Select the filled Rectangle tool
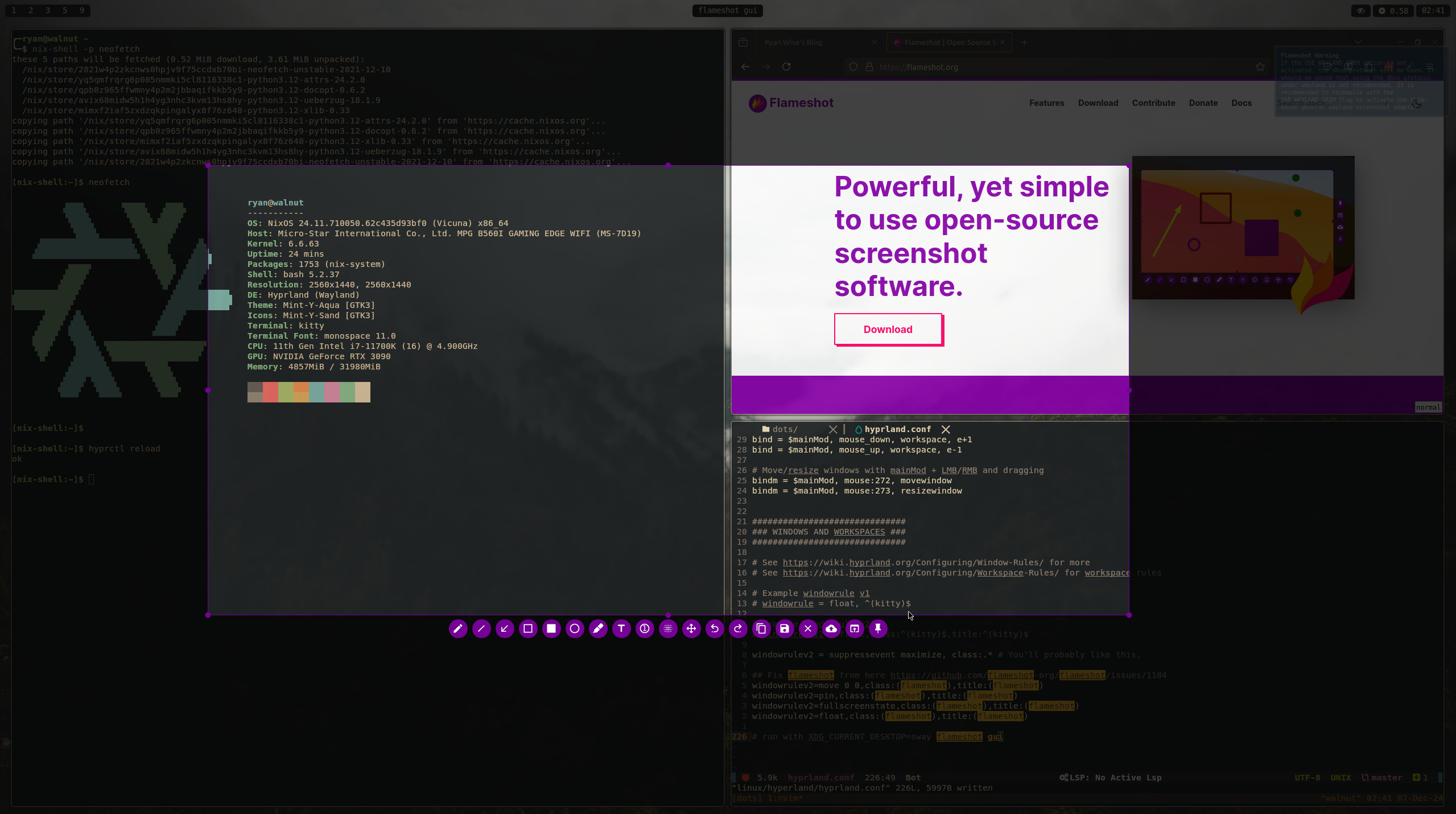The image size is (1456, 814). tap(551, 628)
